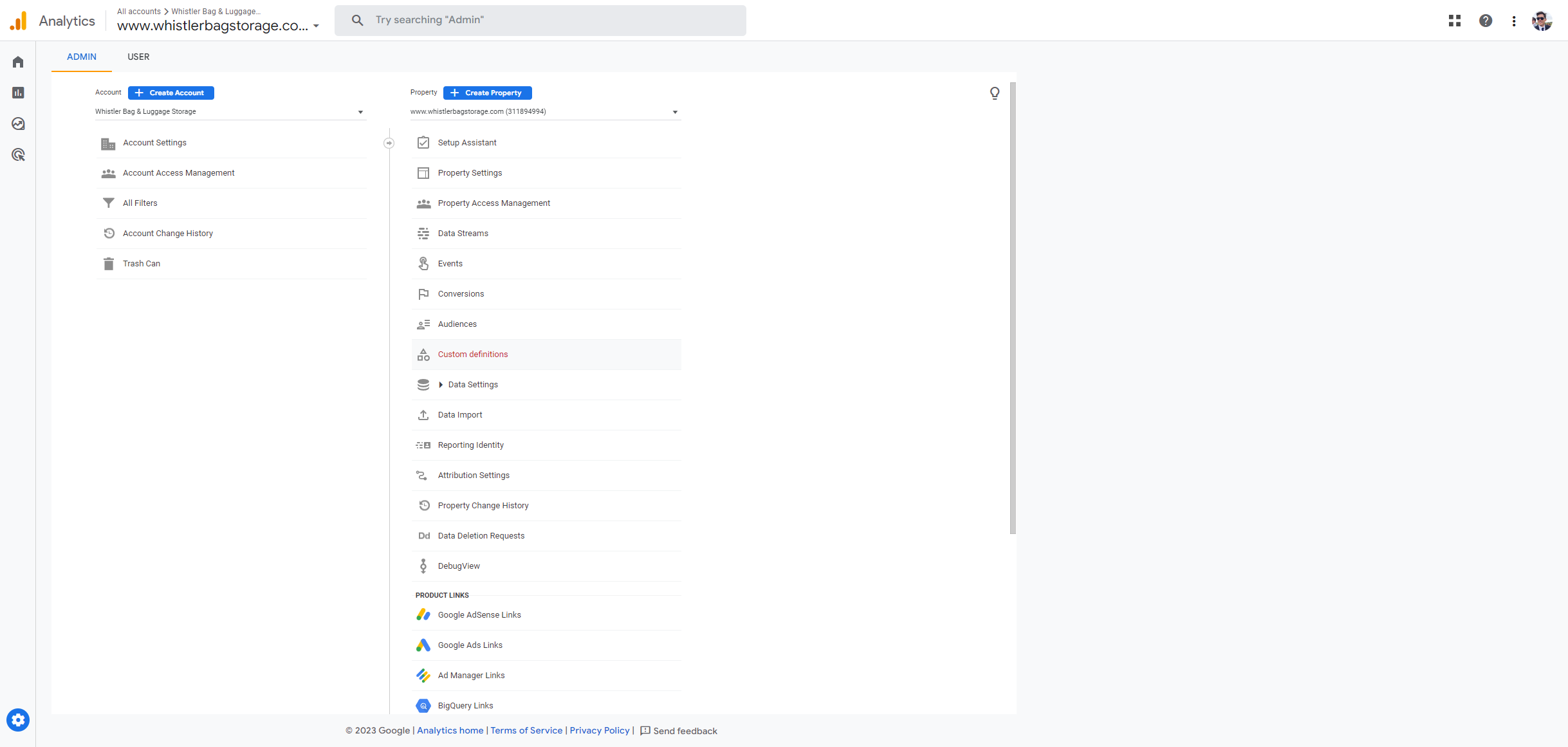Open the three-dot more options menu

[1514, 21]
